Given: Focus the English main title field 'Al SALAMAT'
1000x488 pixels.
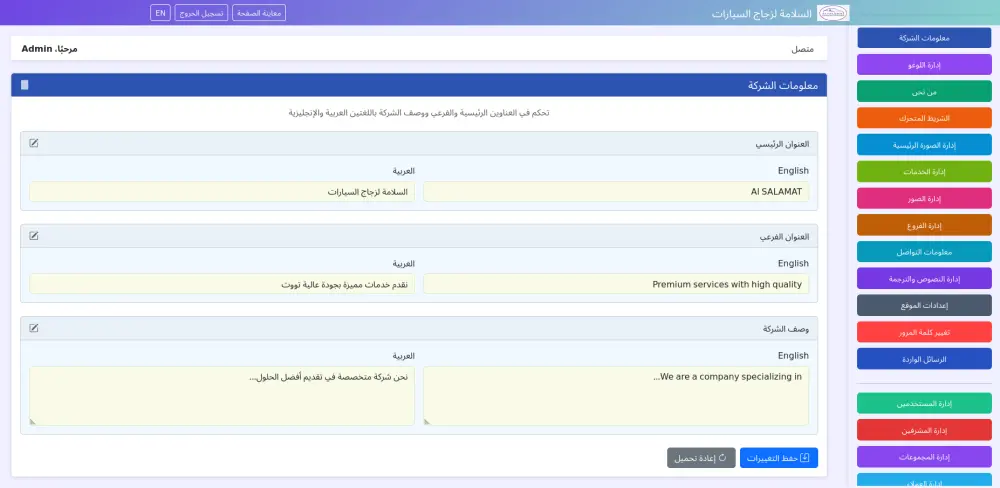Looking at the screenshot, I should (616, 191).
